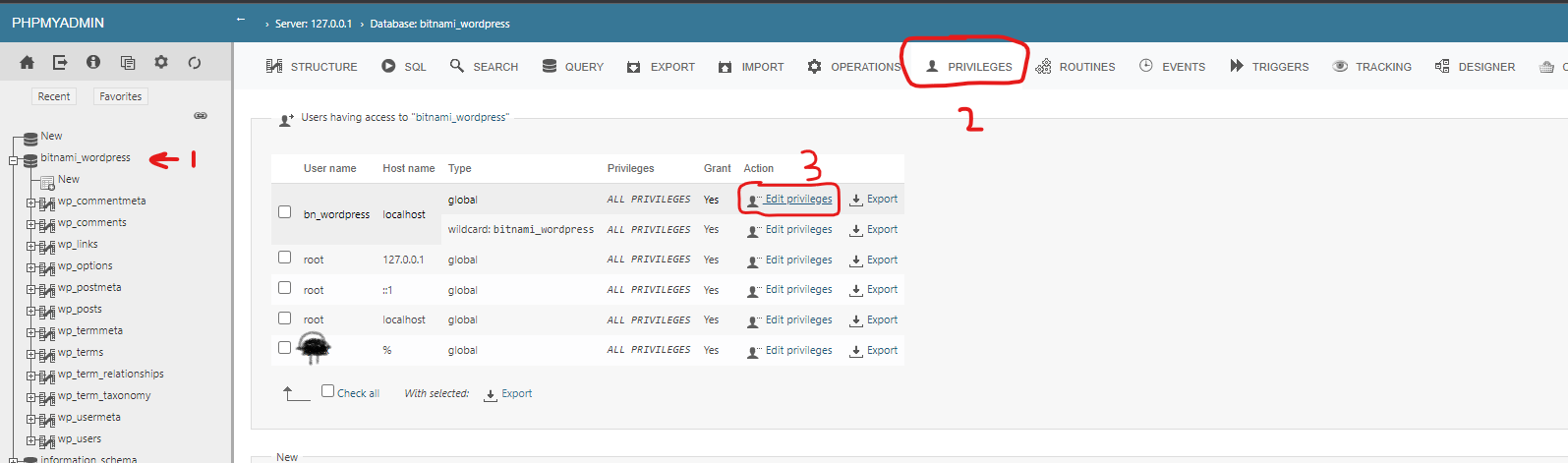Export root 127.0.0.1 privileges
The height and width of the screenshot is (463, 1568).
click(x=874, y=260)
